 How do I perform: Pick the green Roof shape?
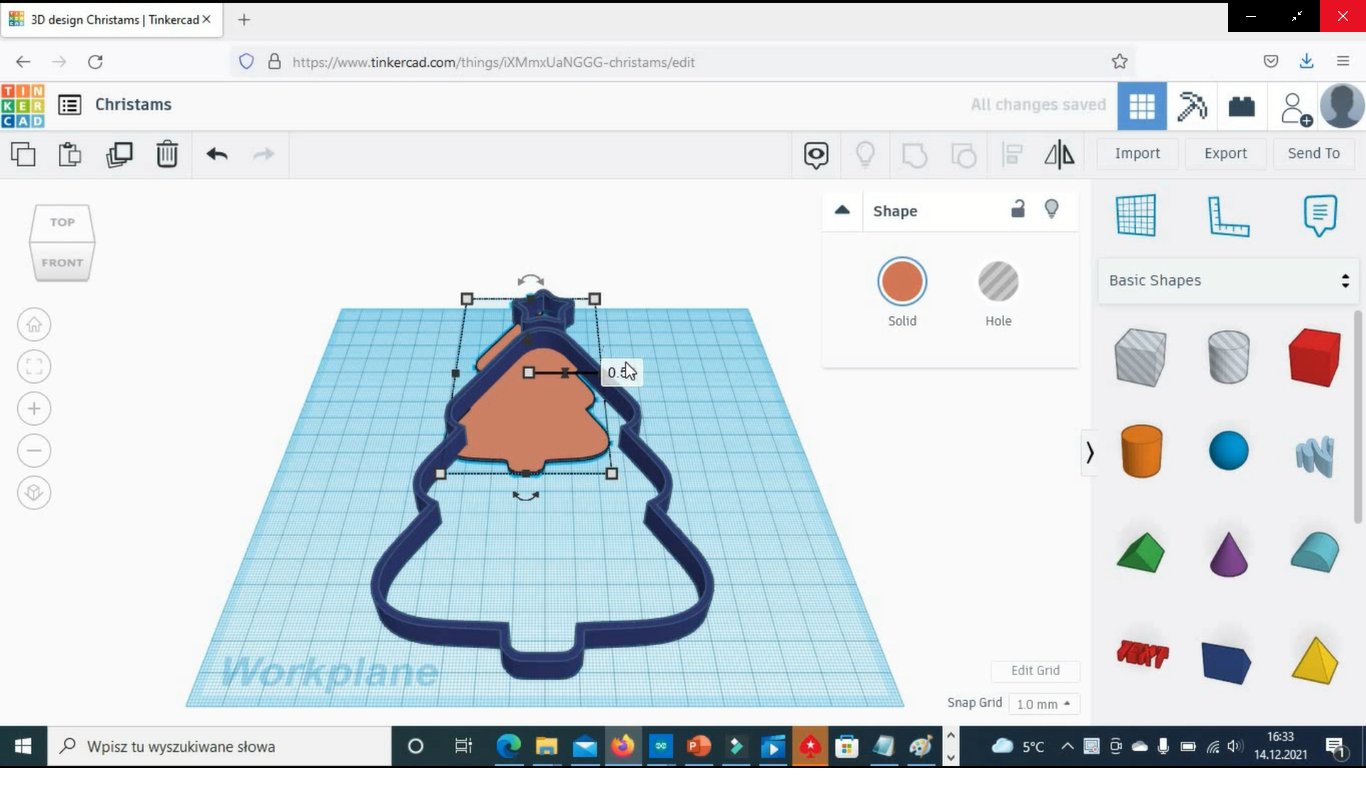1141,553
